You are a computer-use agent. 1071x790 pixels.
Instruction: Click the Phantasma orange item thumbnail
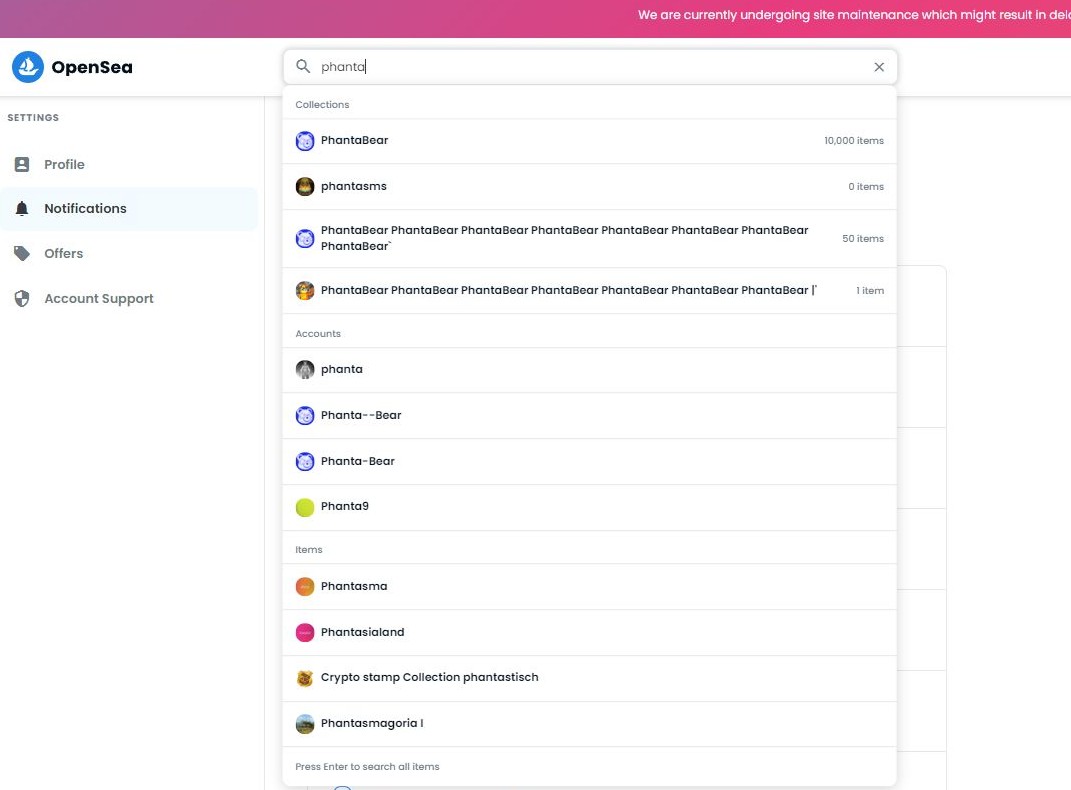point(305,587)
